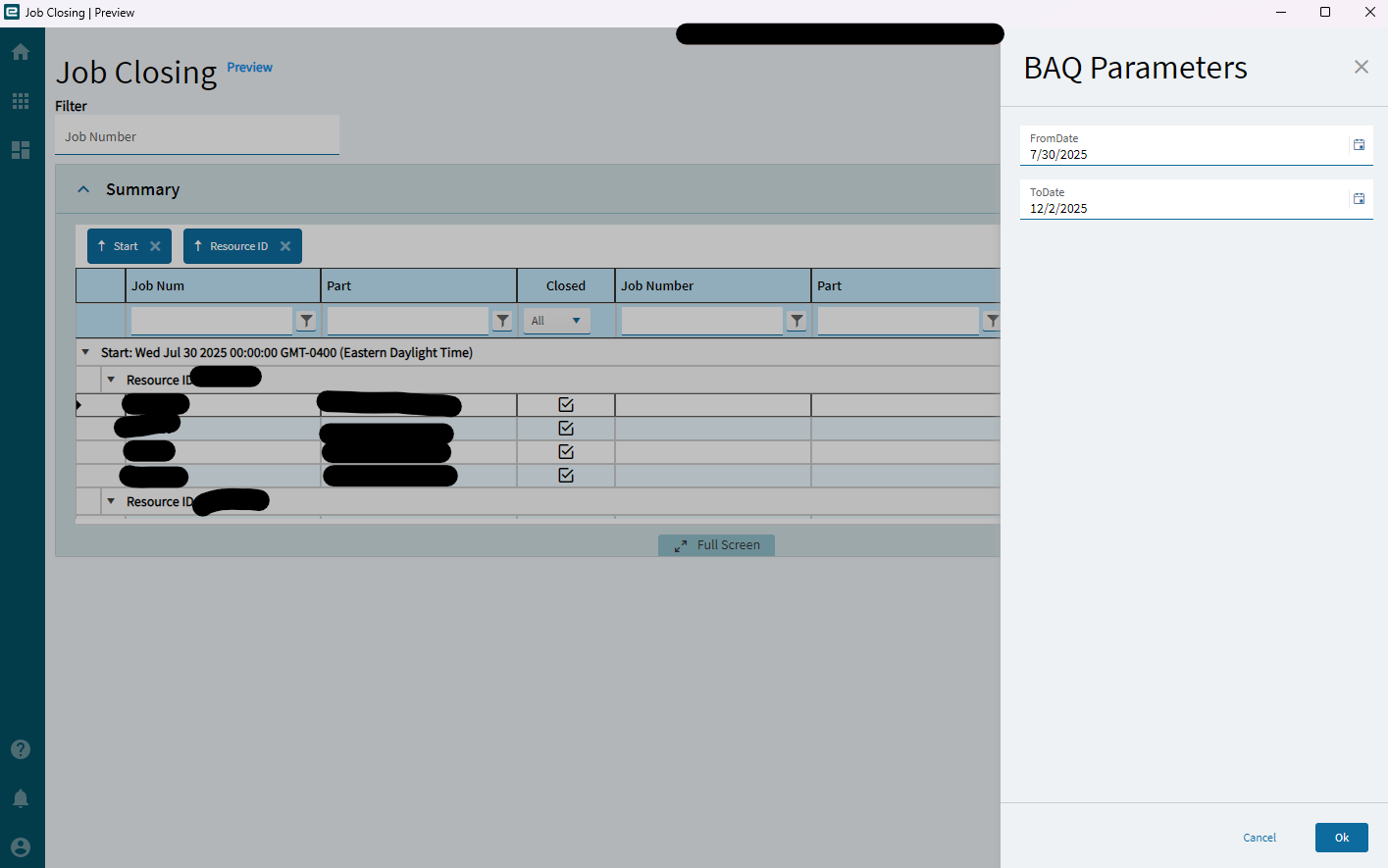The width and height of the screenshot is (1388, 868).
Task: Select the first row indicator arrow
Action: coord(79,405)
